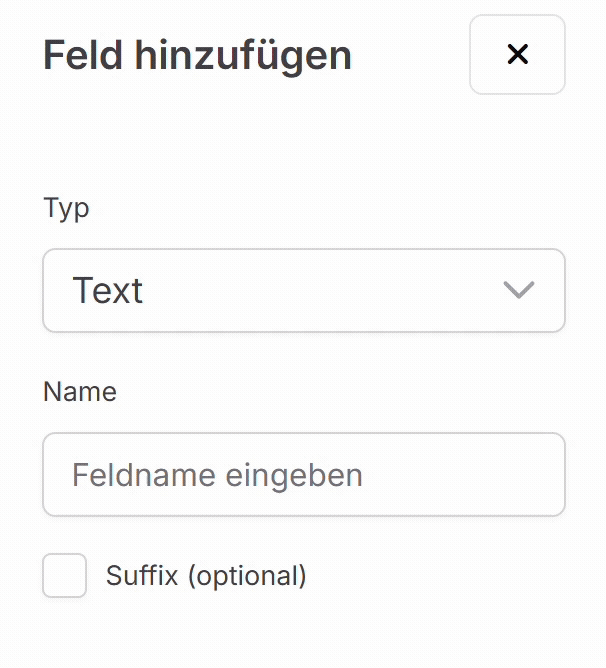Click the Name label above the input

[79, 391]
